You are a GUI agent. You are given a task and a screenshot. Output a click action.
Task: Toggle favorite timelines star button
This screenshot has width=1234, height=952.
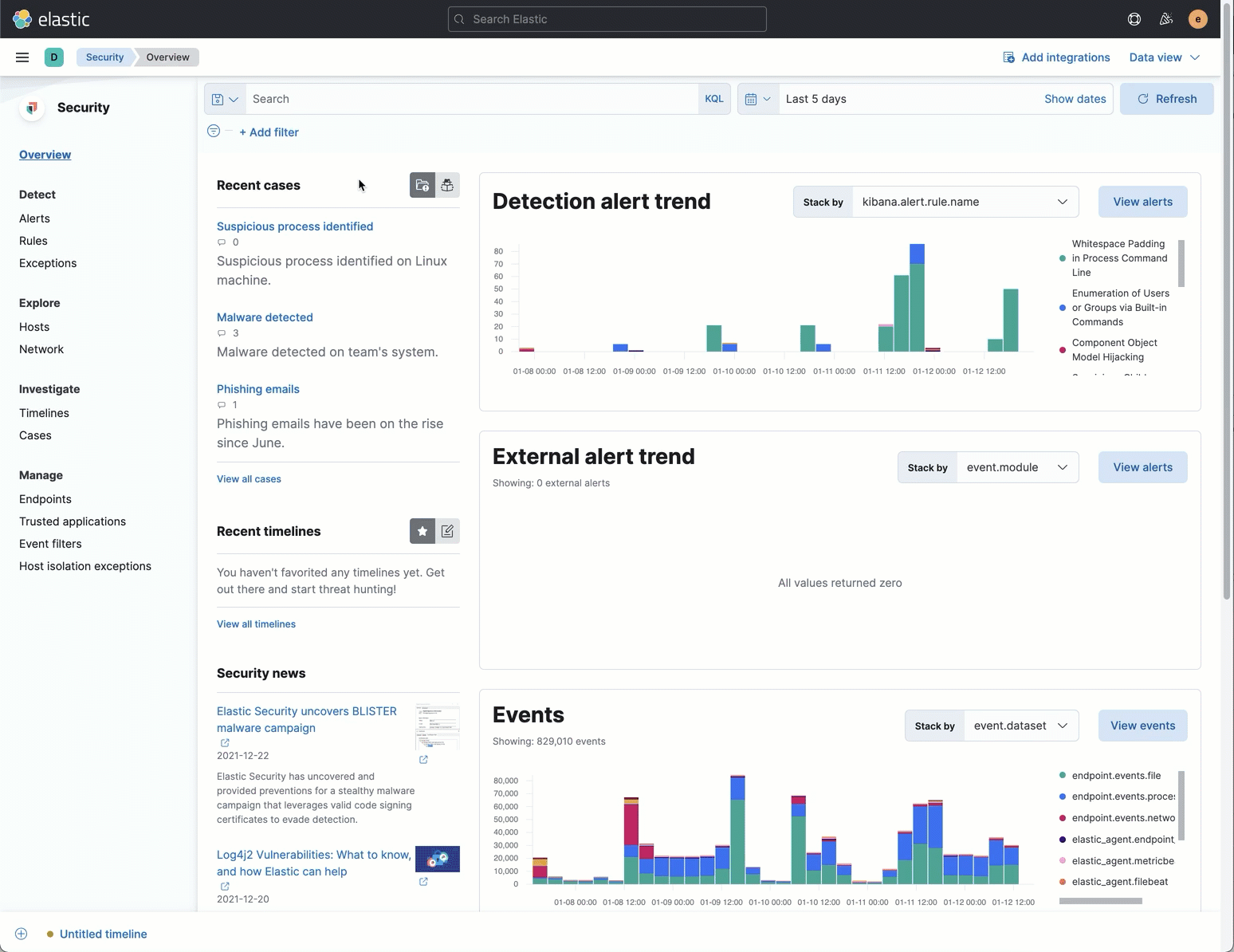pyautogui.click(x=422, y=531)
